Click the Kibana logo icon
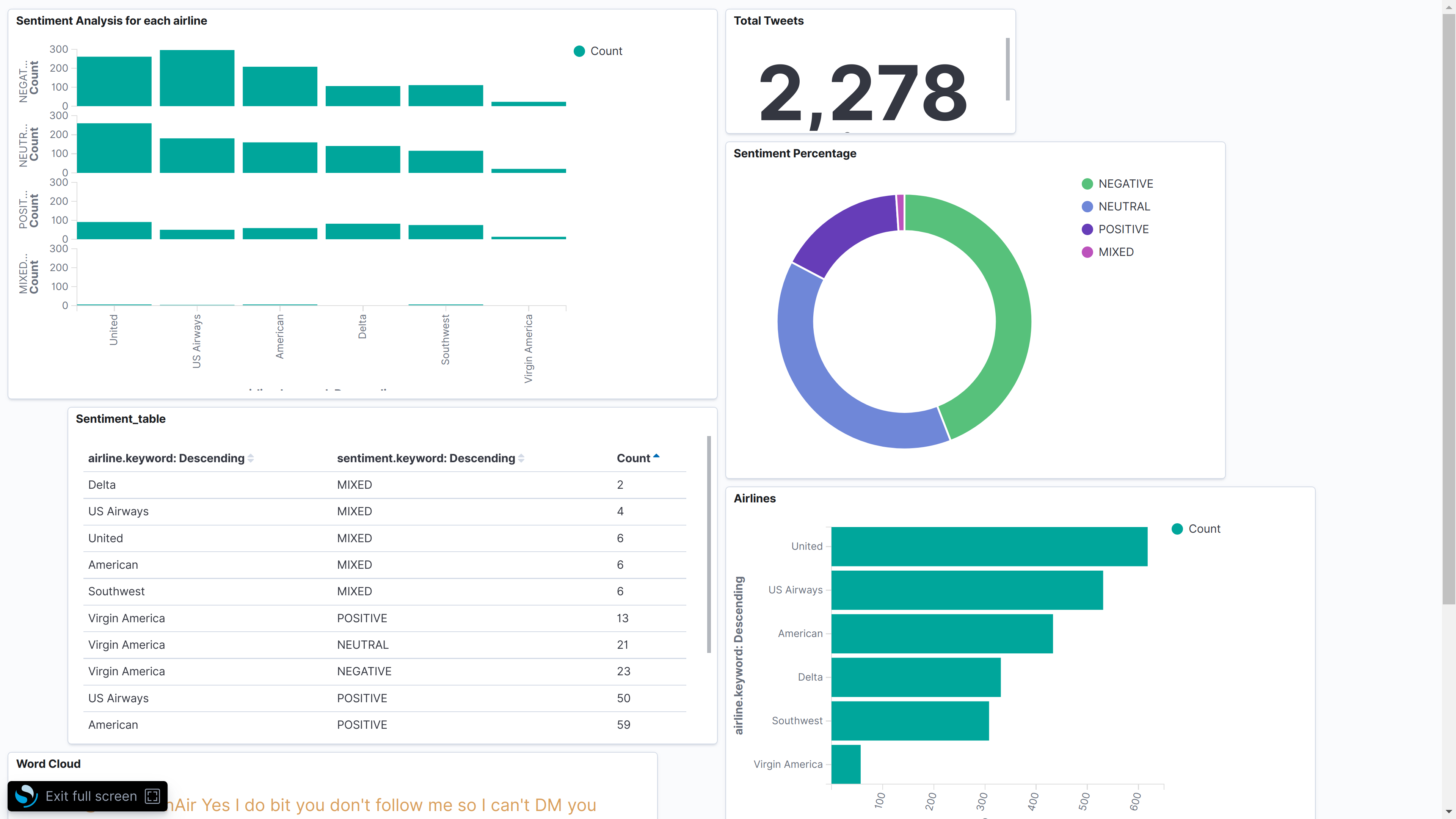This screenshot has width=1456, height=819. (x=26, y=796)
